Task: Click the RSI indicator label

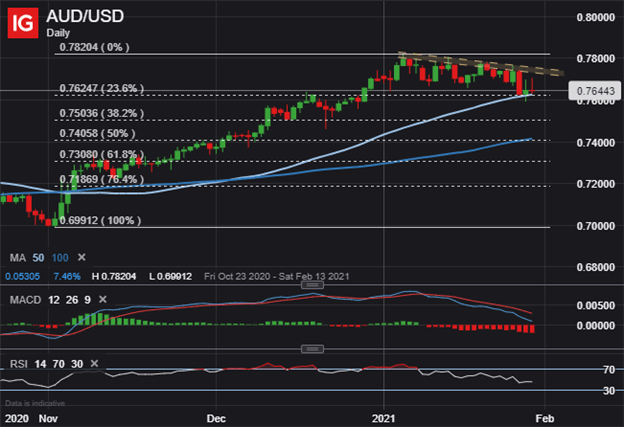Action: coord(19,364)
